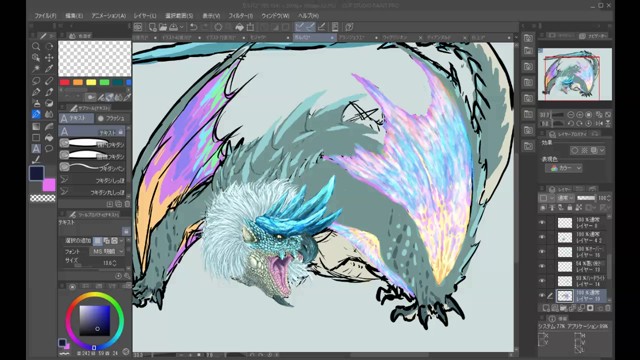Open palette color dropdown in Layer panel
This screenshot has width=640, height=360.
pos(546,198)
